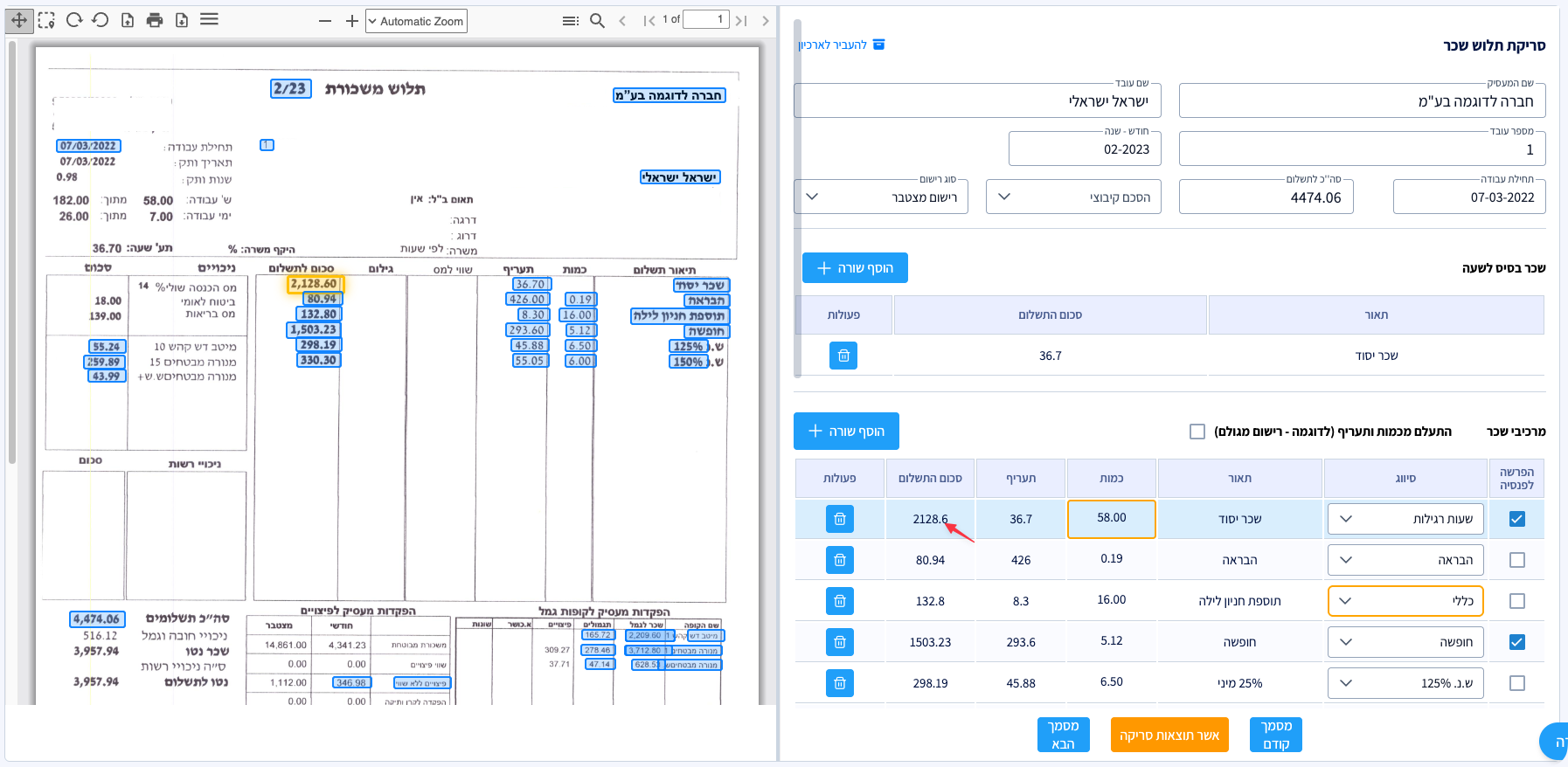The image size is (1568, 767).
Task: Print the payslip document
Action: point(155,20)
